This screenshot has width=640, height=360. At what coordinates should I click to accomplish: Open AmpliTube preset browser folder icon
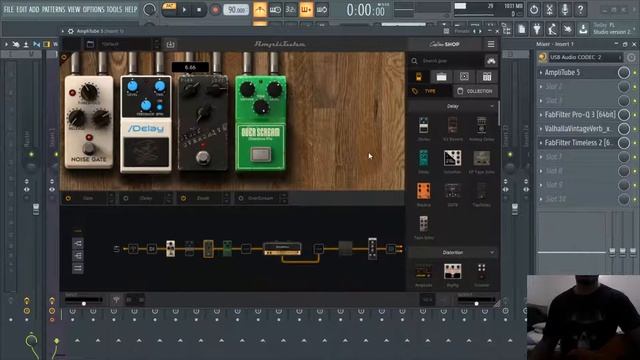pos(90,44)
